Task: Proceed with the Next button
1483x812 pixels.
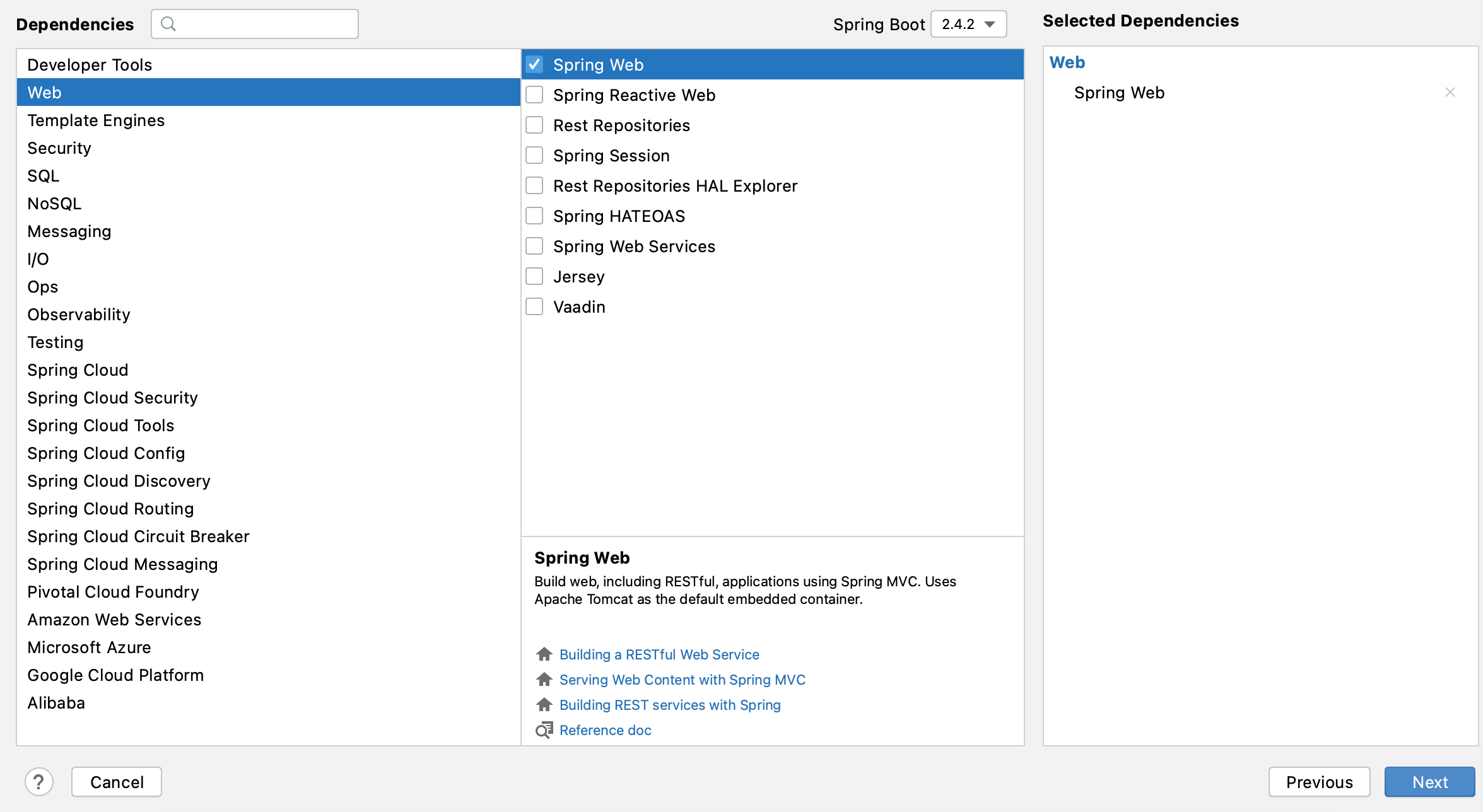Action: point(1429,782)
